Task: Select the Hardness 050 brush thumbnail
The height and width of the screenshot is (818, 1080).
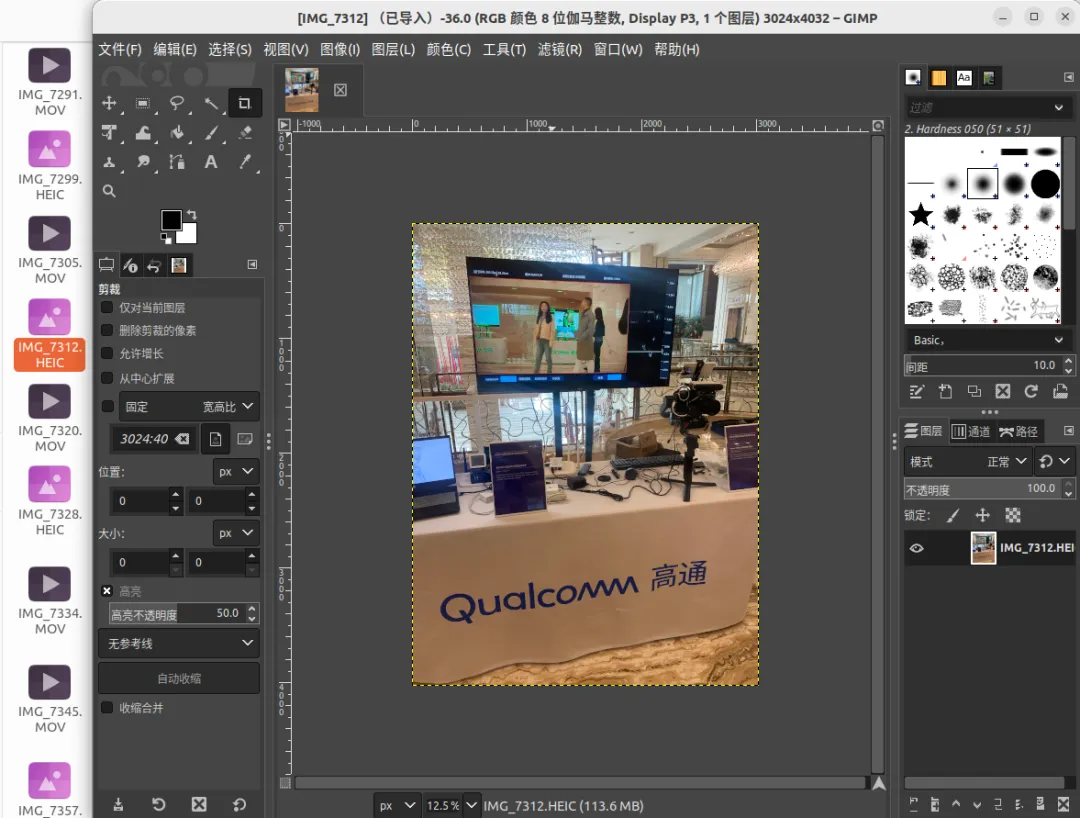Action: 982,183
